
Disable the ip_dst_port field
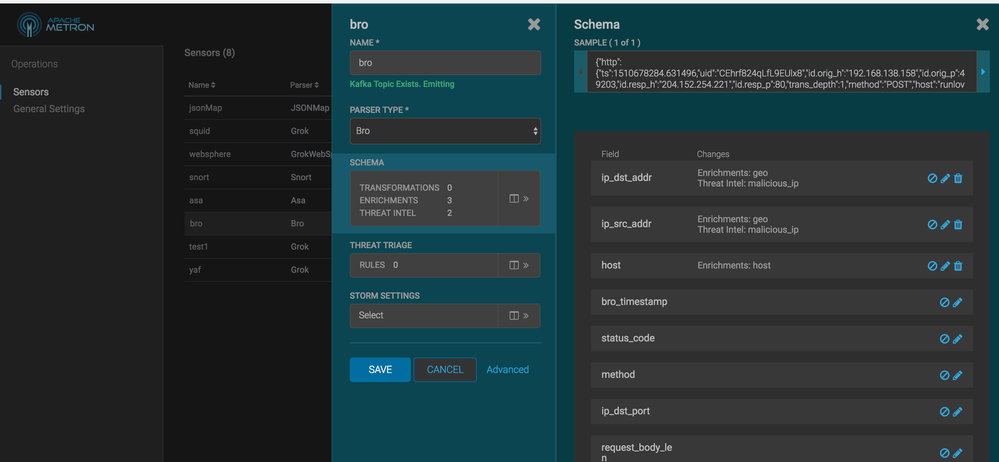coord(944,412)
